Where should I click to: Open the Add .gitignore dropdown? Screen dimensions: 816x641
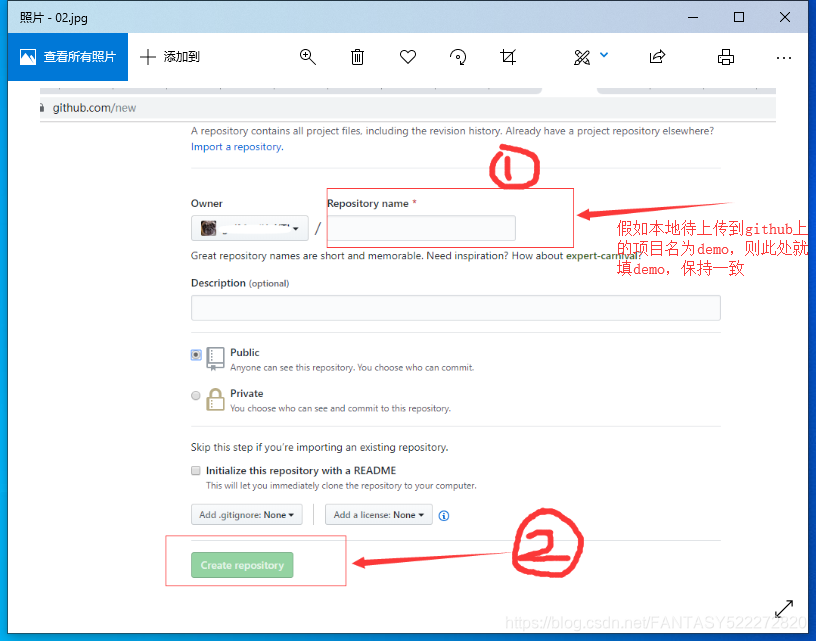point(247,515)
